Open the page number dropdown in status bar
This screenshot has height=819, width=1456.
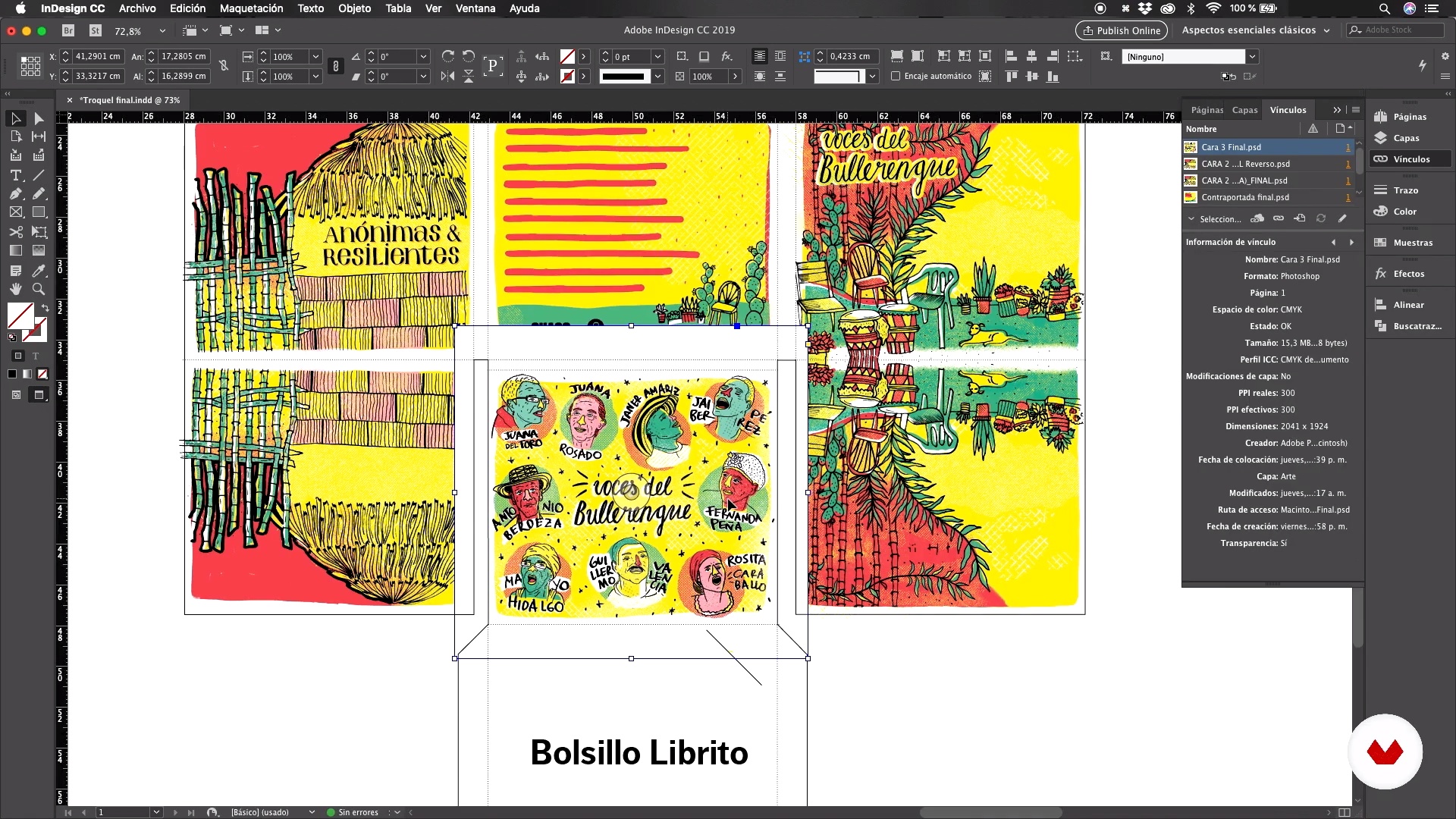[156, 812]
